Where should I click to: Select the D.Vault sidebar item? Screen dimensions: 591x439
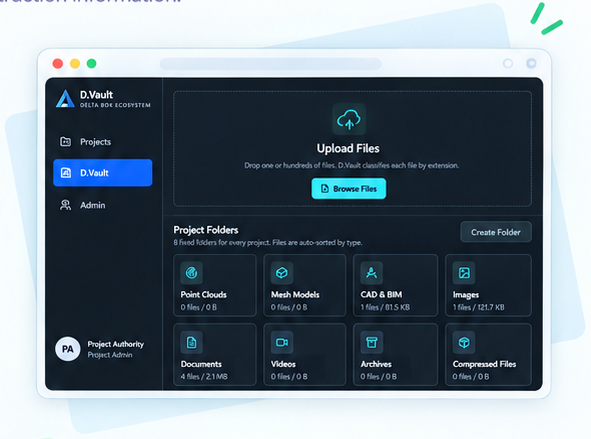click(103, 173)
